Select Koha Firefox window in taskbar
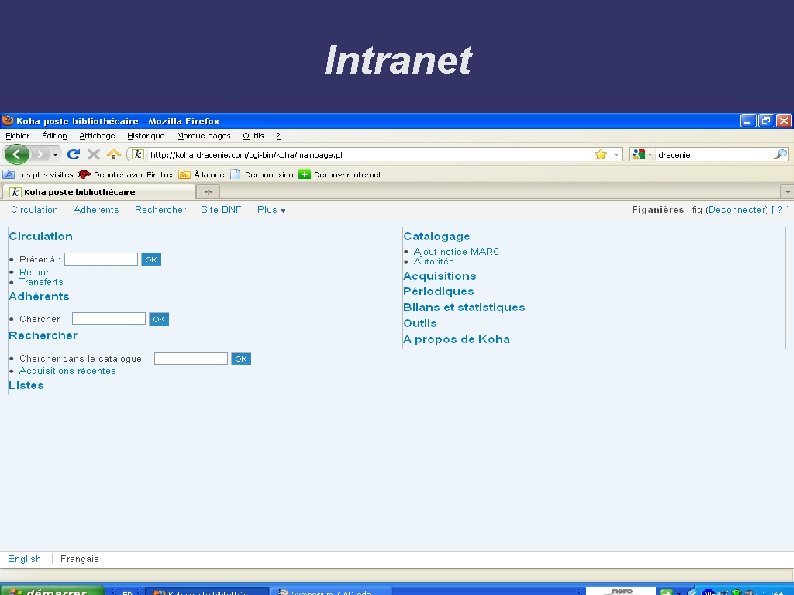The image size is (794, 595). 207,591
